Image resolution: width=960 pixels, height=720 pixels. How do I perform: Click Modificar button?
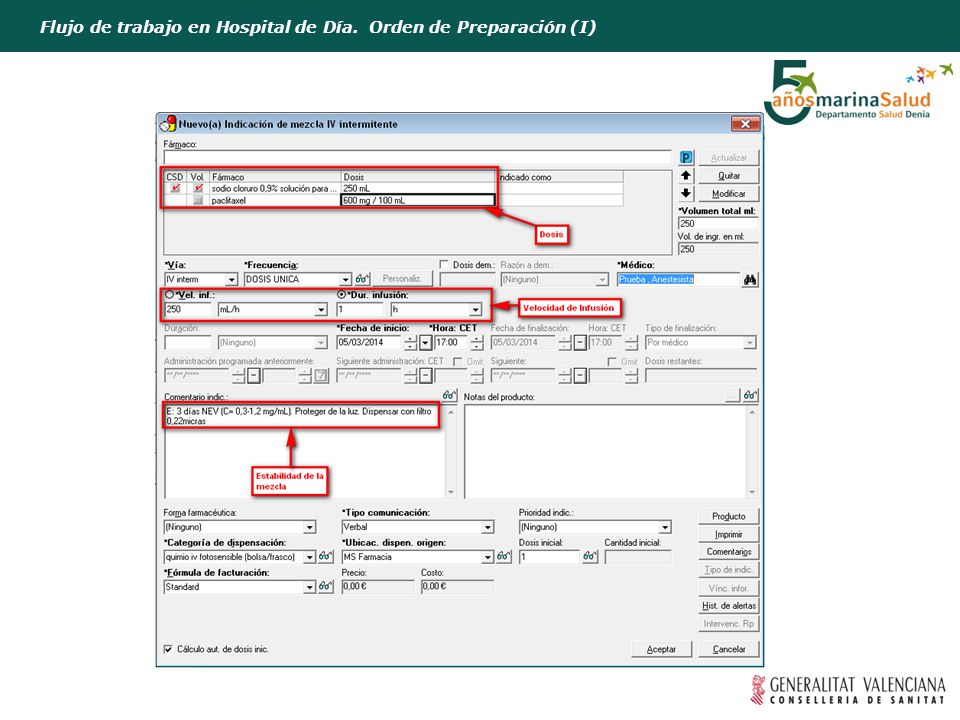(729, 193)
